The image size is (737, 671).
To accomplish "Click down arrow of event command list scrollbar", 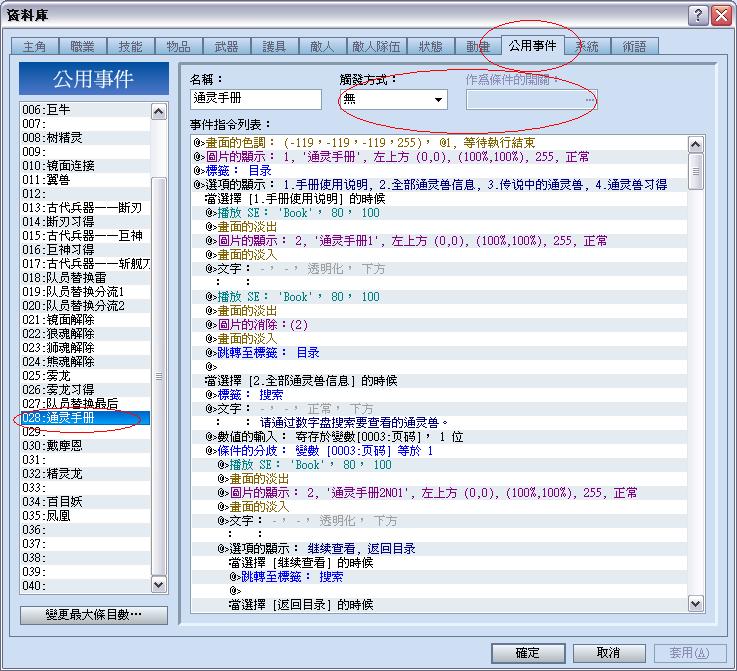I will [x=696, y=603].
